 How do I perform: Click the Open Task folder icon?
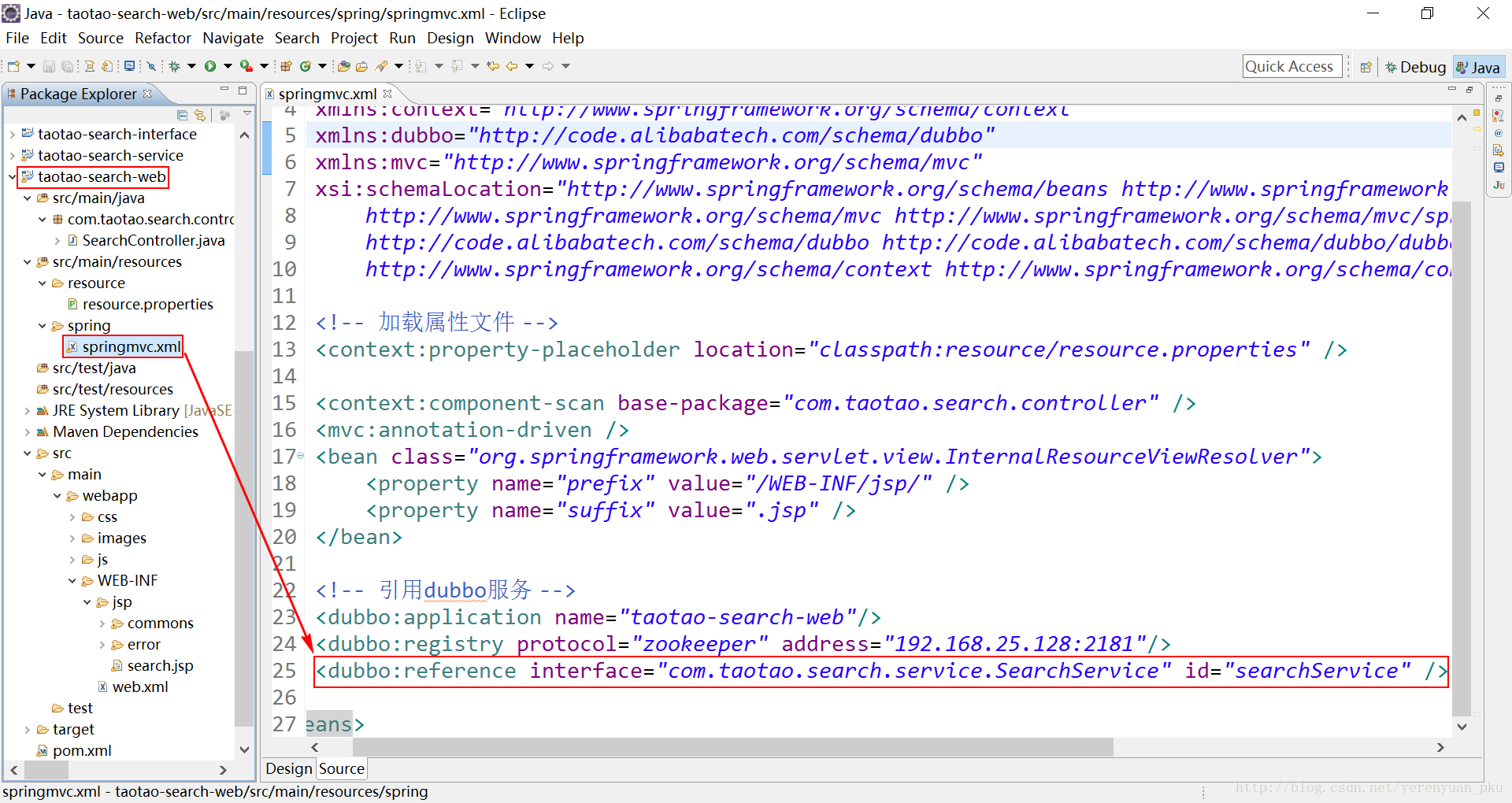point(361,67)
